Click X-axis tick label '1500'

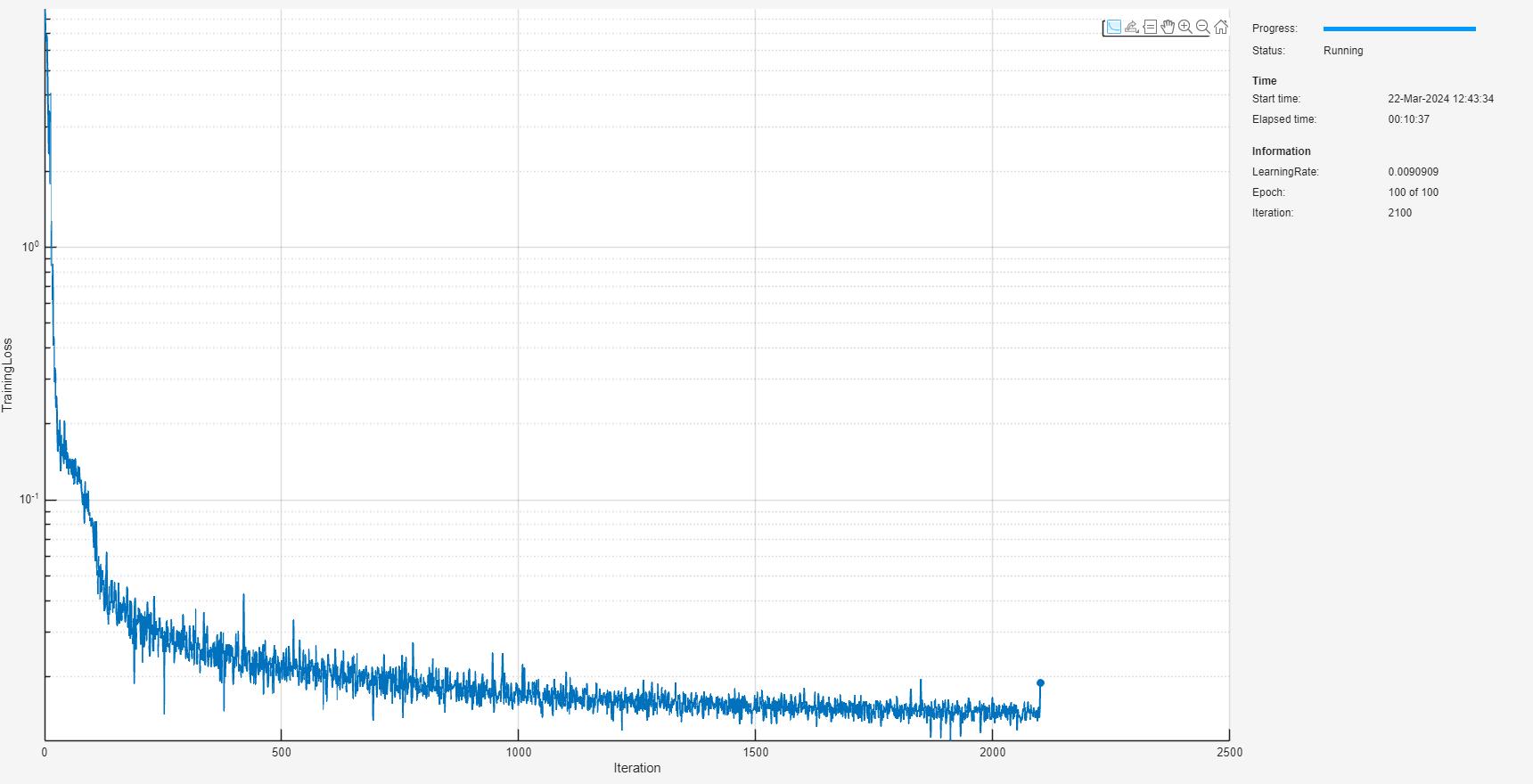756,752
